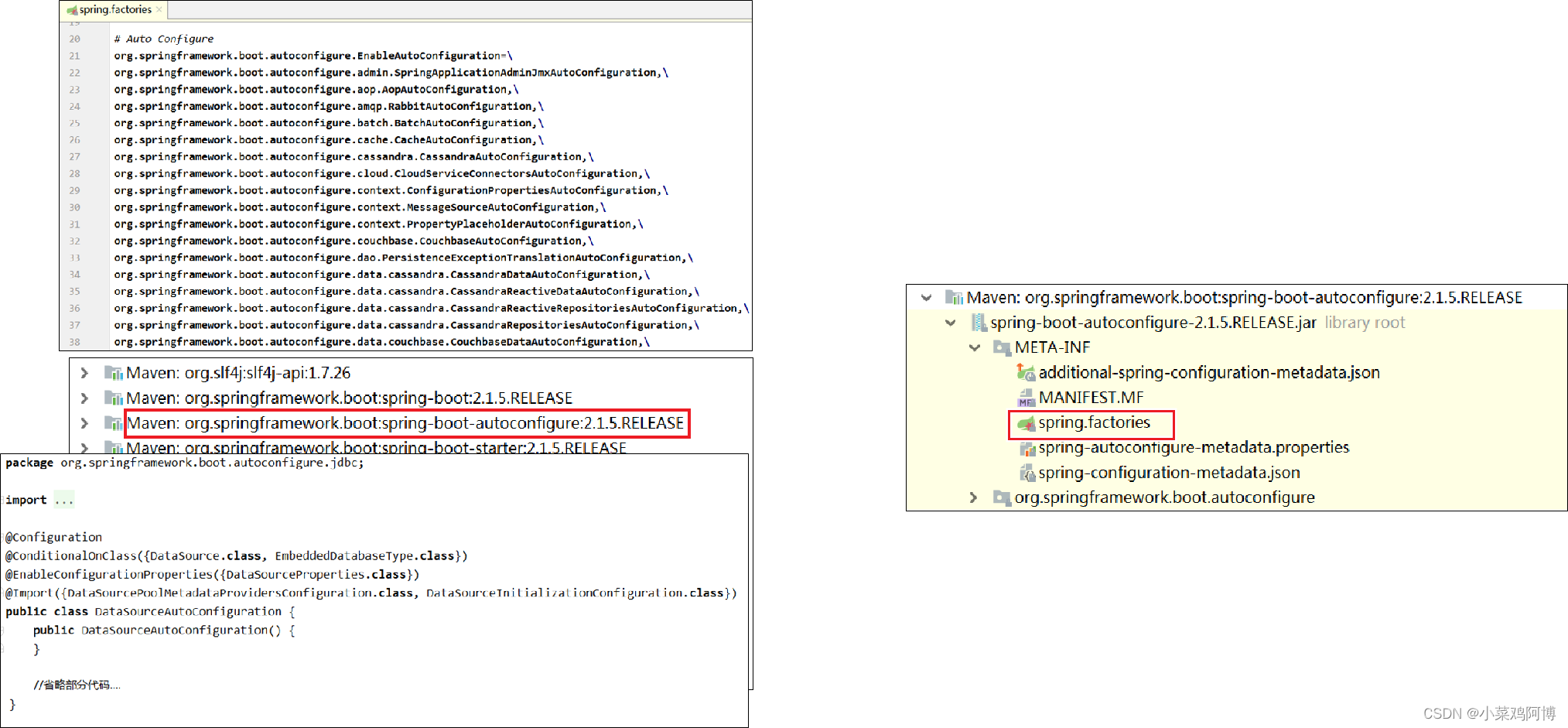Collapse the expanded Maven spring-boot-autoconfigure node
Viewport: 1568px width, 728px height.
[926, 298]
